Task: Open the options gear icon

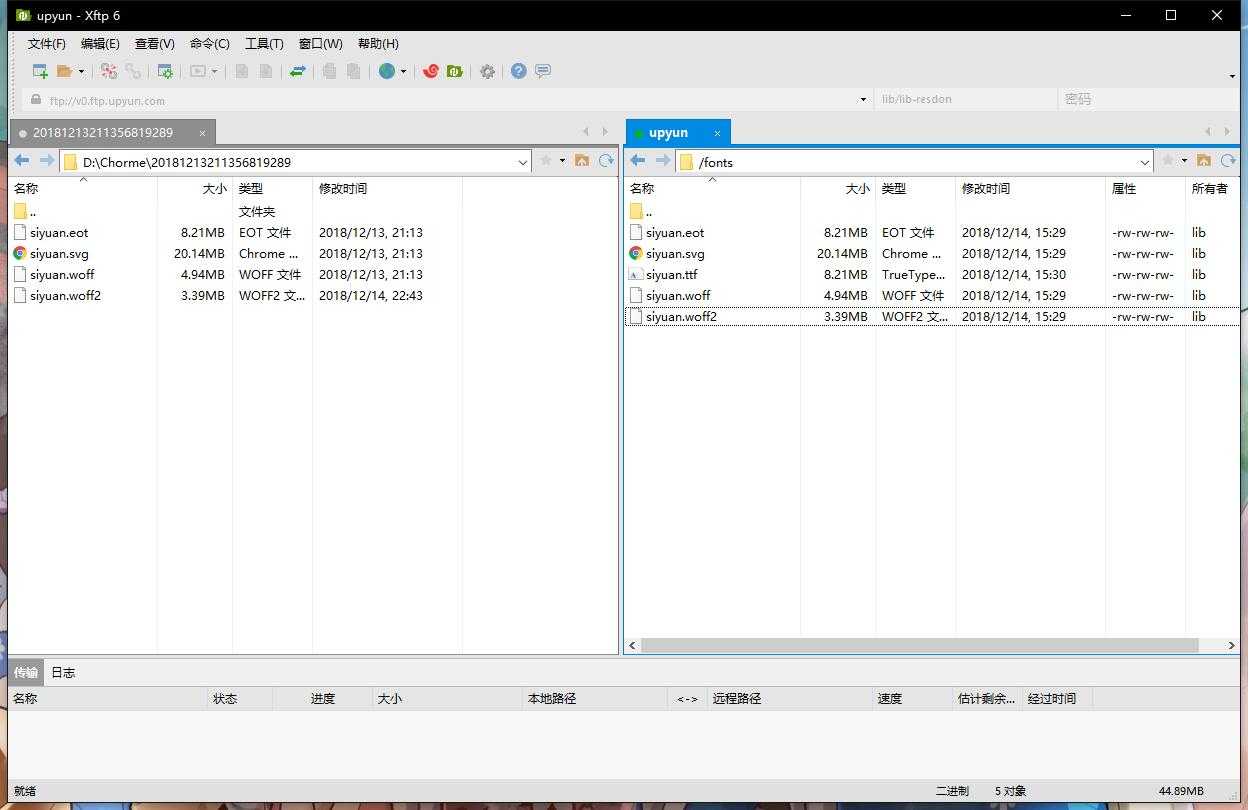Action: click(487, 71)
